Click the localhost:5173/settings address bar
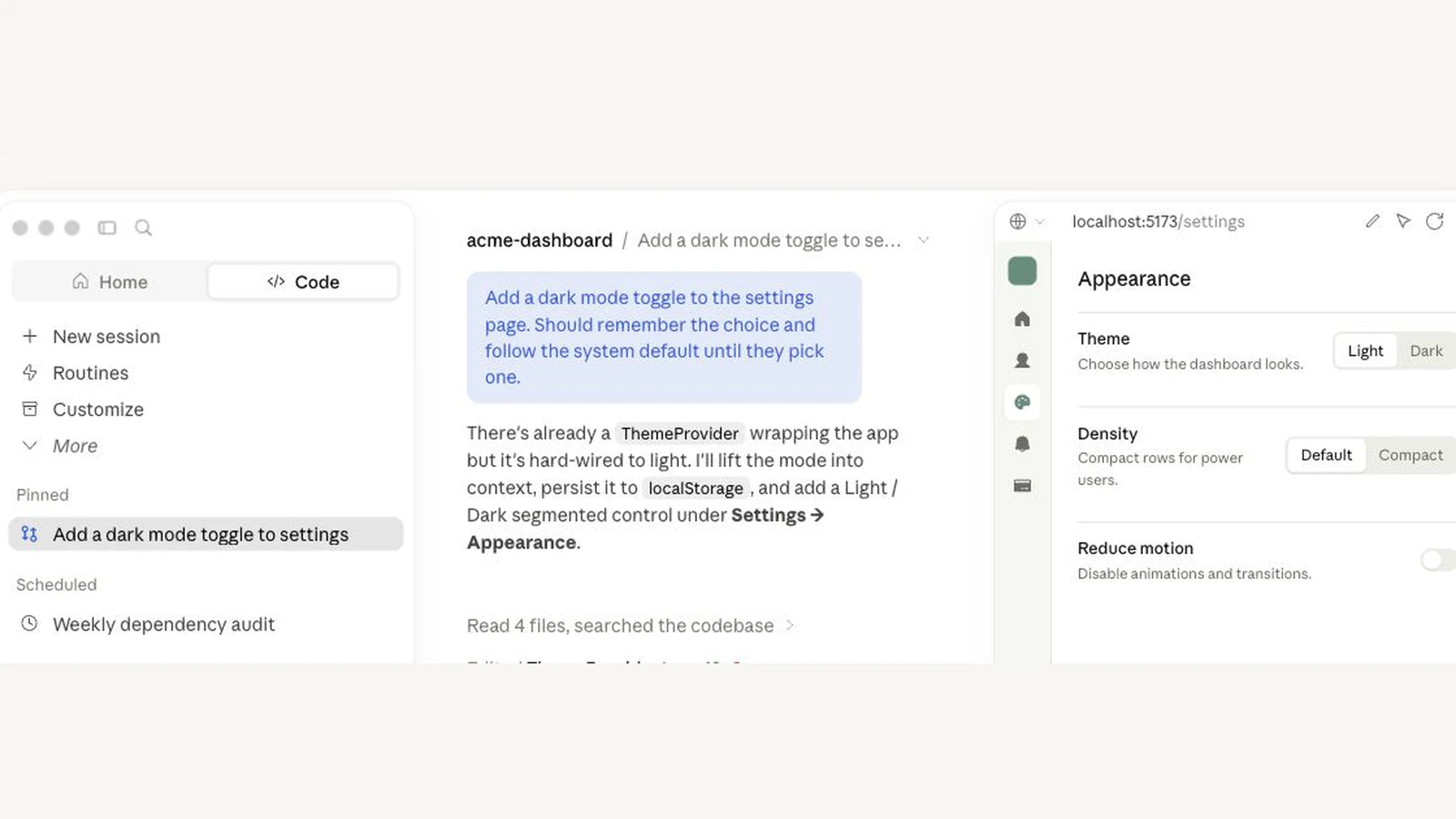Image resolution: width=1456 pixels, height=819 pixels. (x=1158, y=221)
